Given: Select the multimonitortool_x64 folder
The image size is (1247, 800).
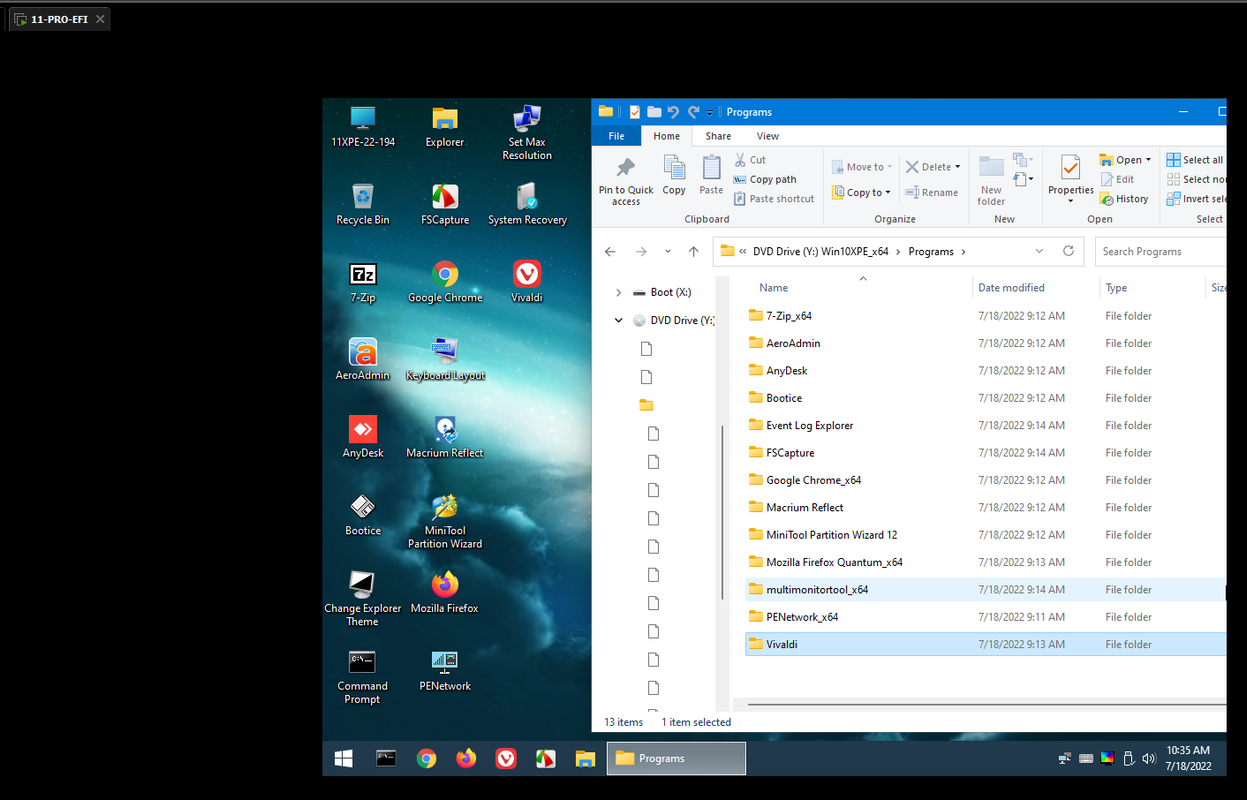Looking at the screenshot, I should [x=985, y=589].
